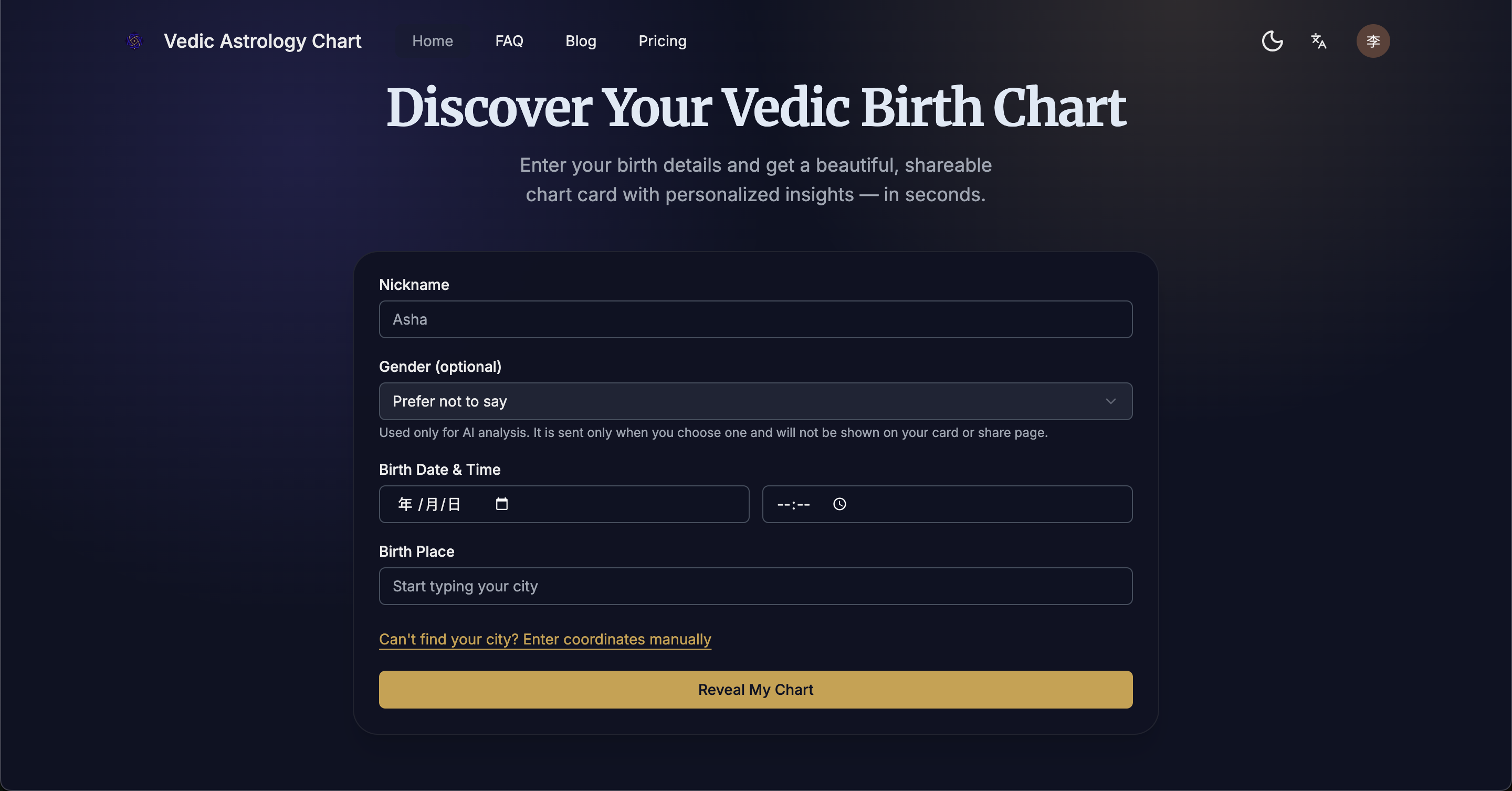Open the Gender dropdown chevron

click(x=1110, y=401)
